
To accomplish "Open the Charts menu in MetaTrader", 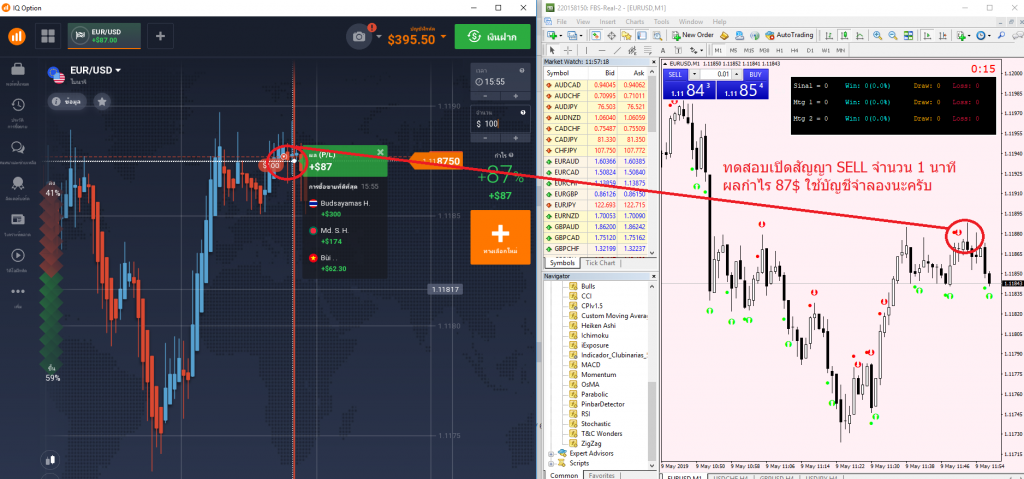I will (x=635, y=22).
